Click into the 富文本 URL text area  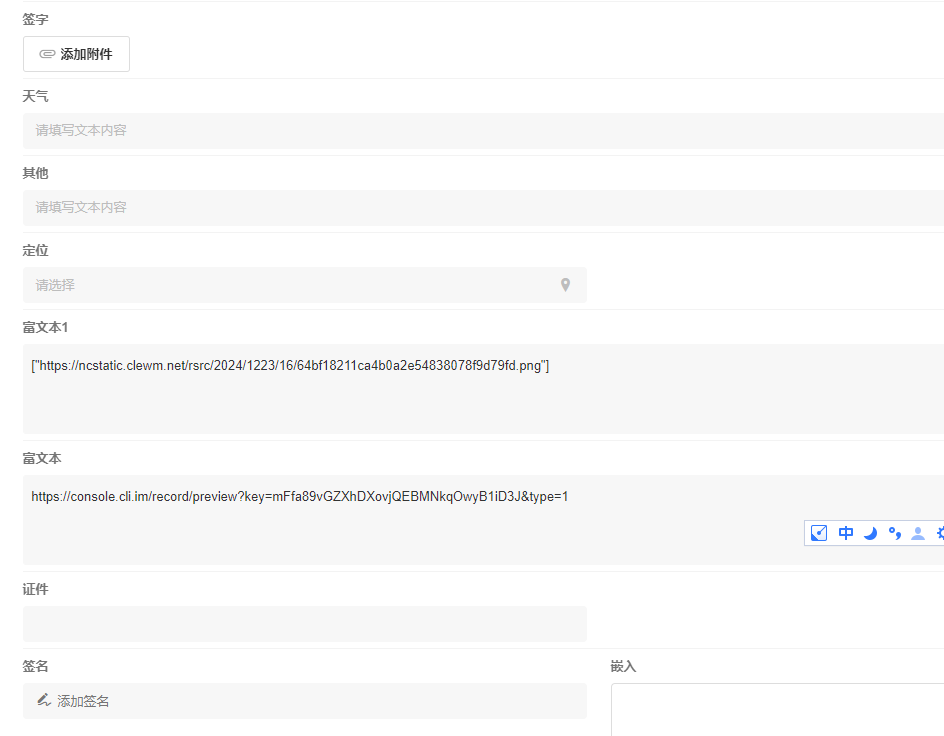point(400,535)
